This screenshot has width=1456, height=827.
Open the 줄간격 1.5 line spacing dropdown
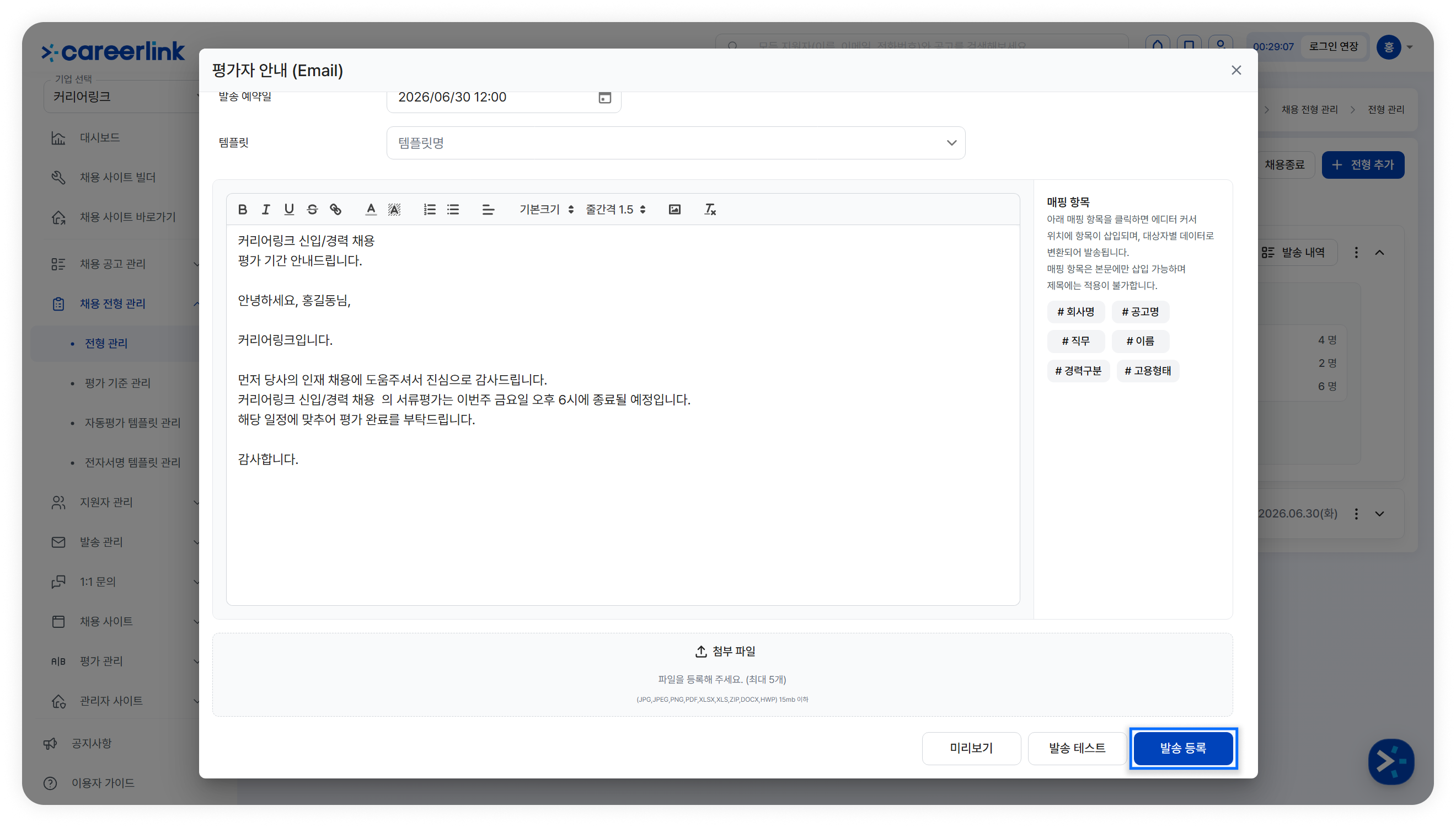pyautogui.click(x=616, y=210)
